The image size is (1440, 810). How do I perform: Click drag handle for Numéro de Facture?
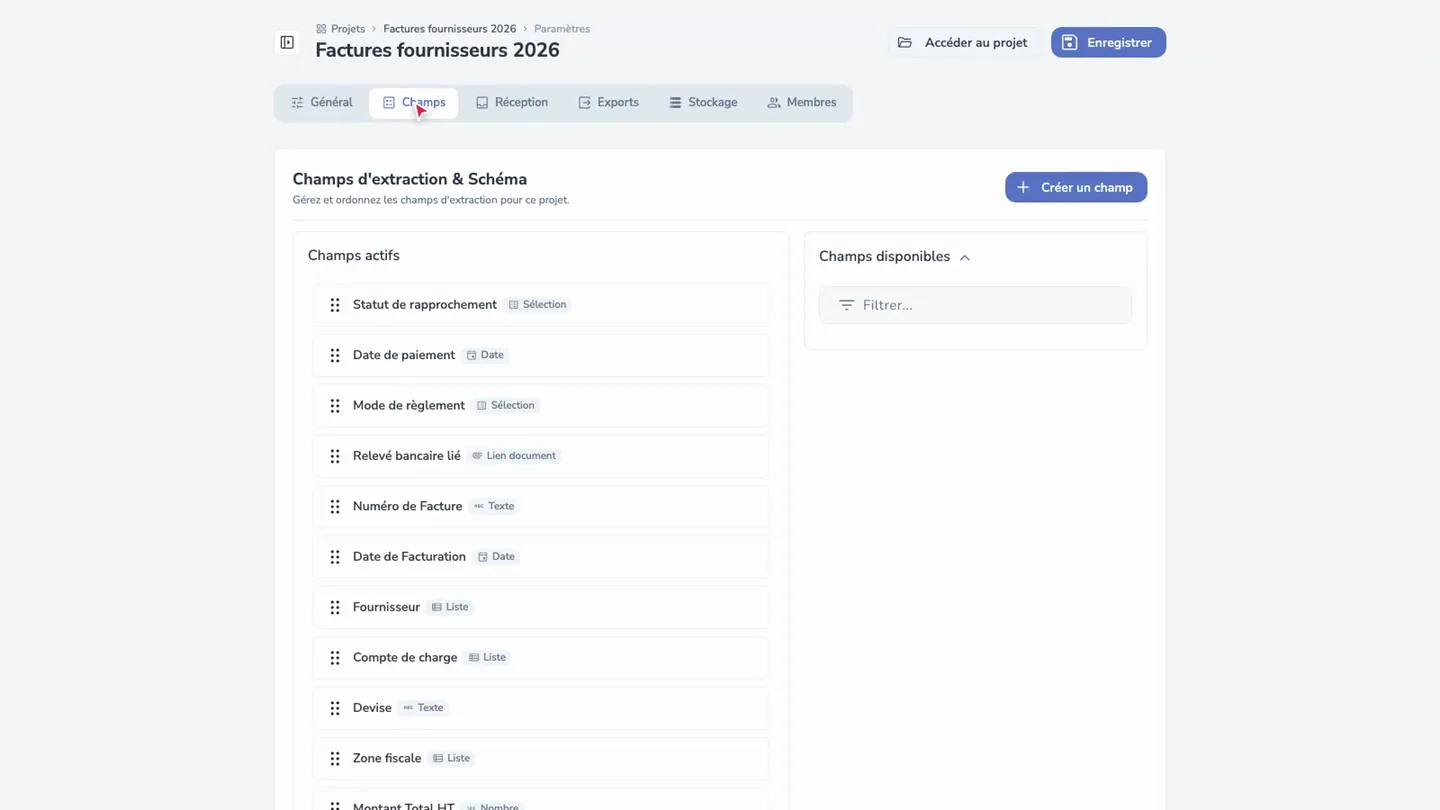point(335,507)
